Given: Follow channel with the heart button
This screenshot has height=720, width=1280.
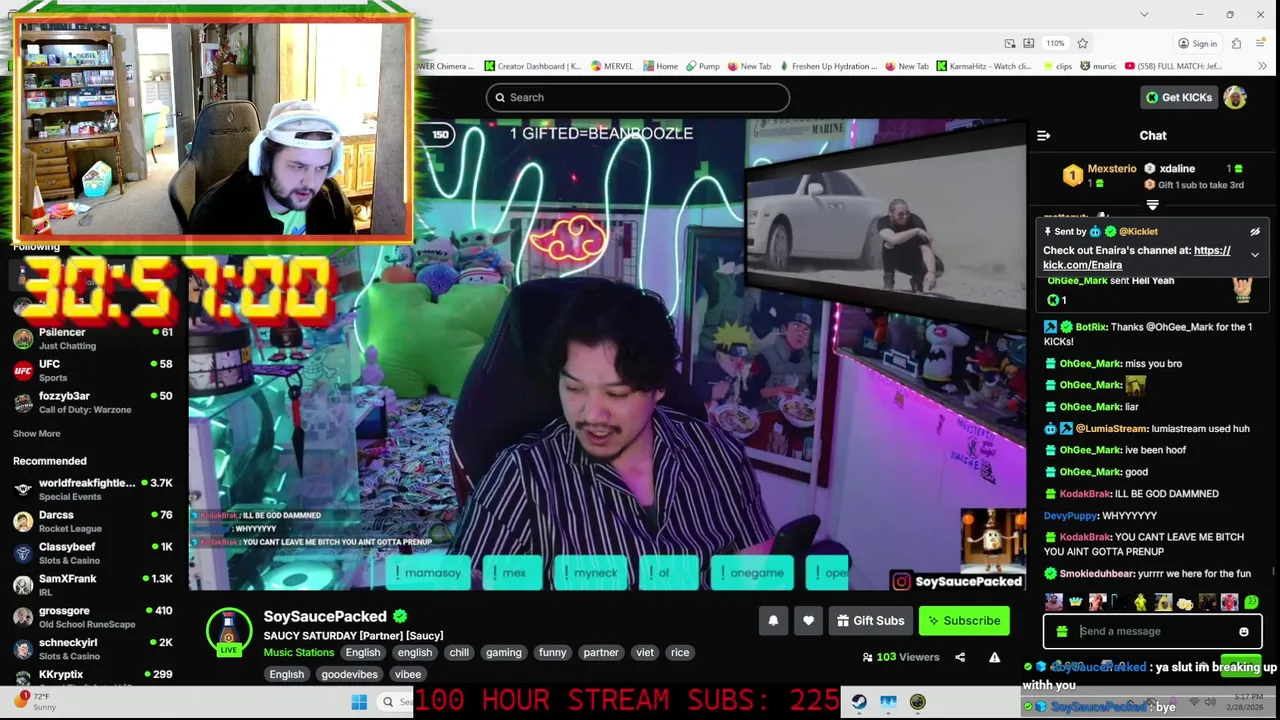Looking at the screenshot, I should click(x=808, y=621).
